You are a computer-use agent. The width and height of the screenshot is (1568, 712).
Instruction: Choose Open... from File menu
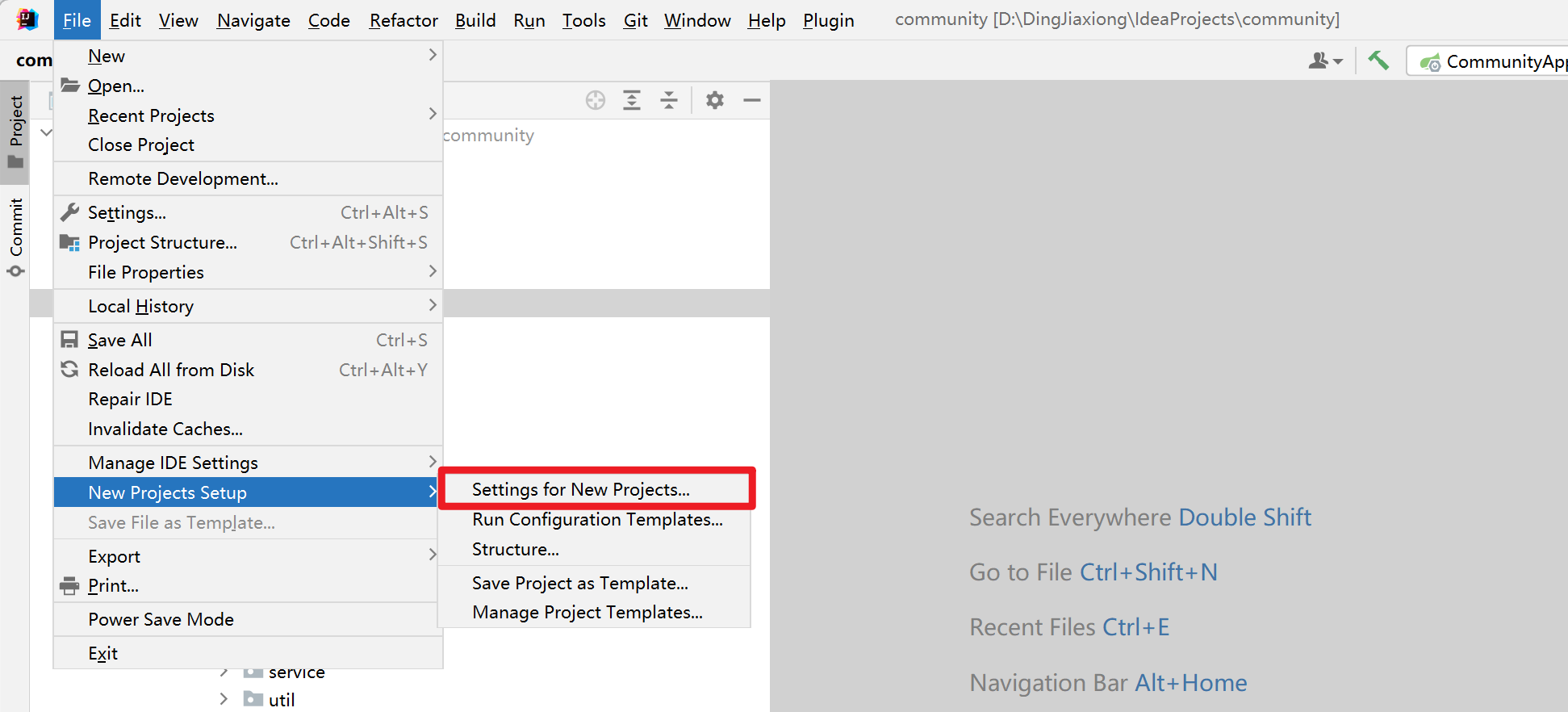pyautogui.click(x=248, y=86)
